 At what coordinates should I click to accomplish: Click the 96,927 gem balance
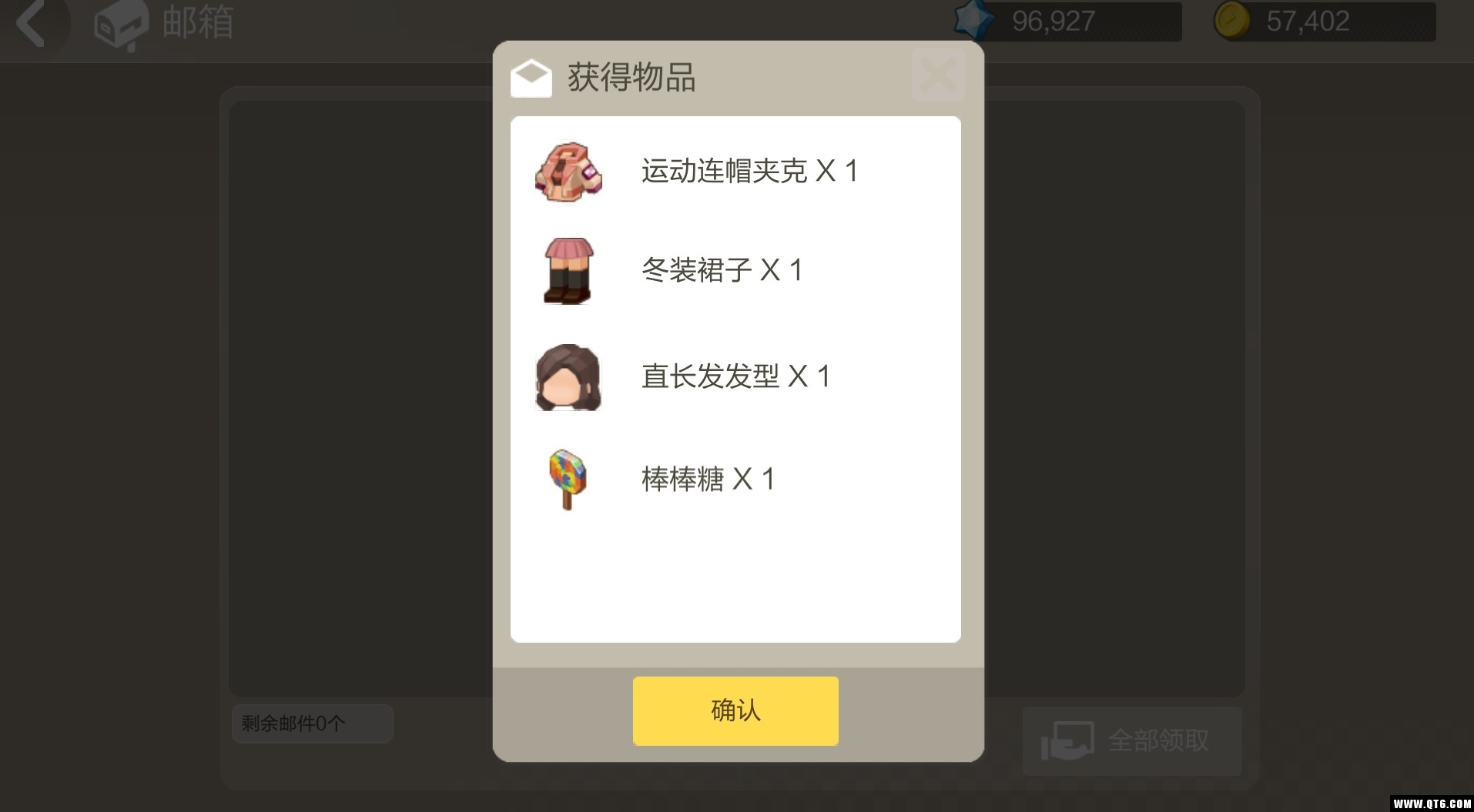1054,21
